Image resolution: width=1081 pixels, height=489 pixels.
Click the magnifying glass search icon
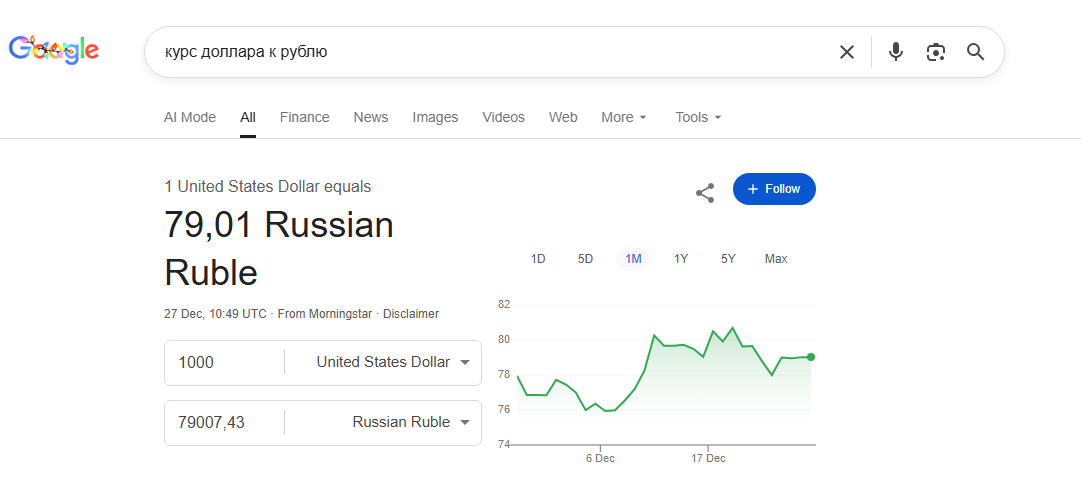[x=976, y=52]
